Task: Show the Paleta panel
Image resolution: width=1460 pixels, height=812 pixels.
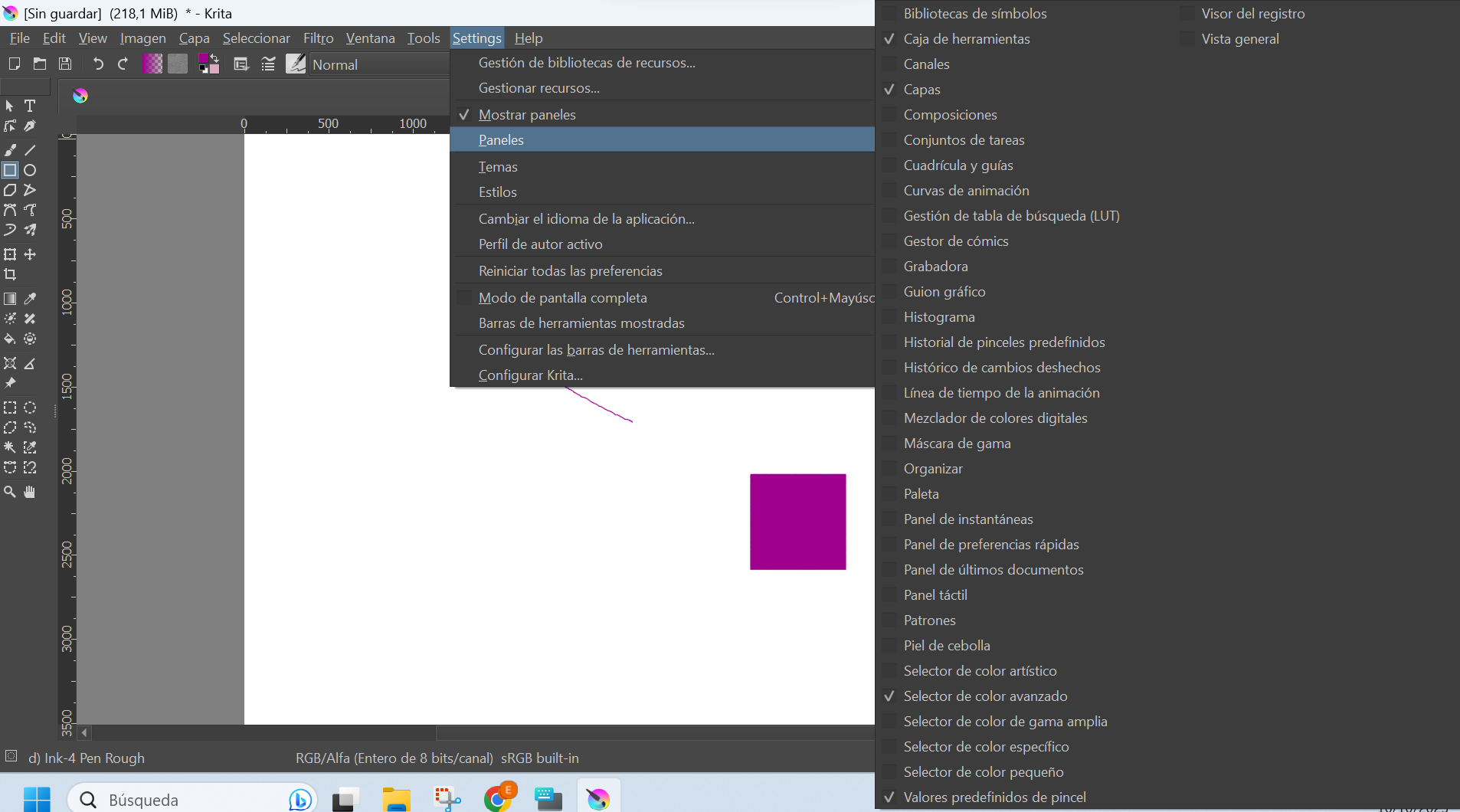Action: [889, 494]
